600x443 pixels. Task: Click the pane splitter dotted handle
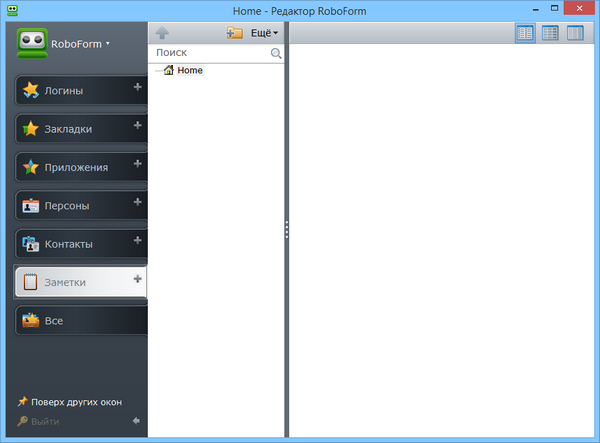(287, 230)
